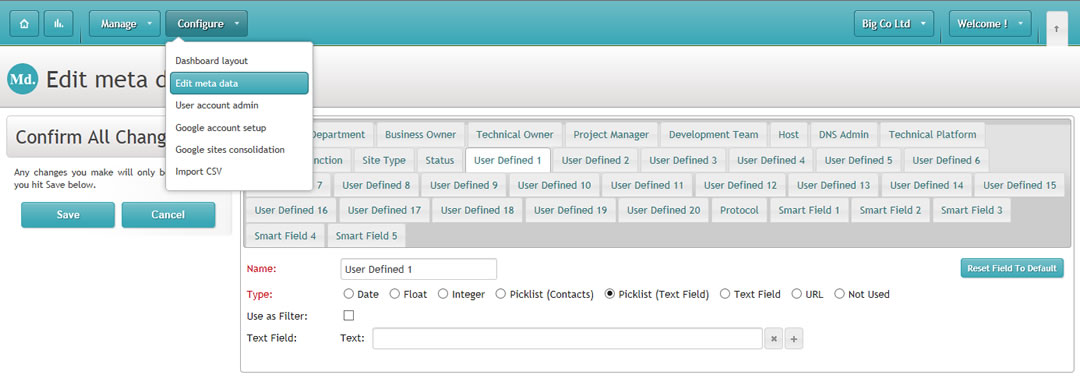This screenshot has width=1080, height=379.
Task: Open the User Defined 20 tab
Action: point(663,210)
